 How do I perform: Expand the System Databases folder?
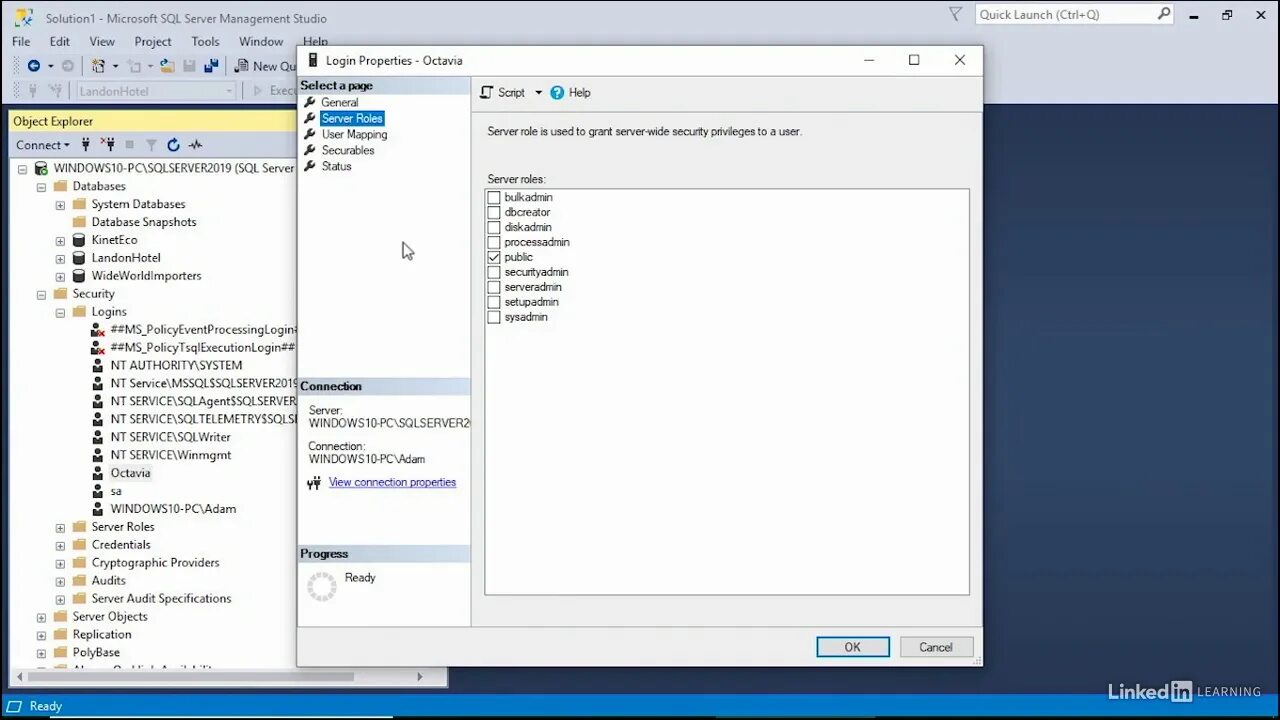[60, 204]
